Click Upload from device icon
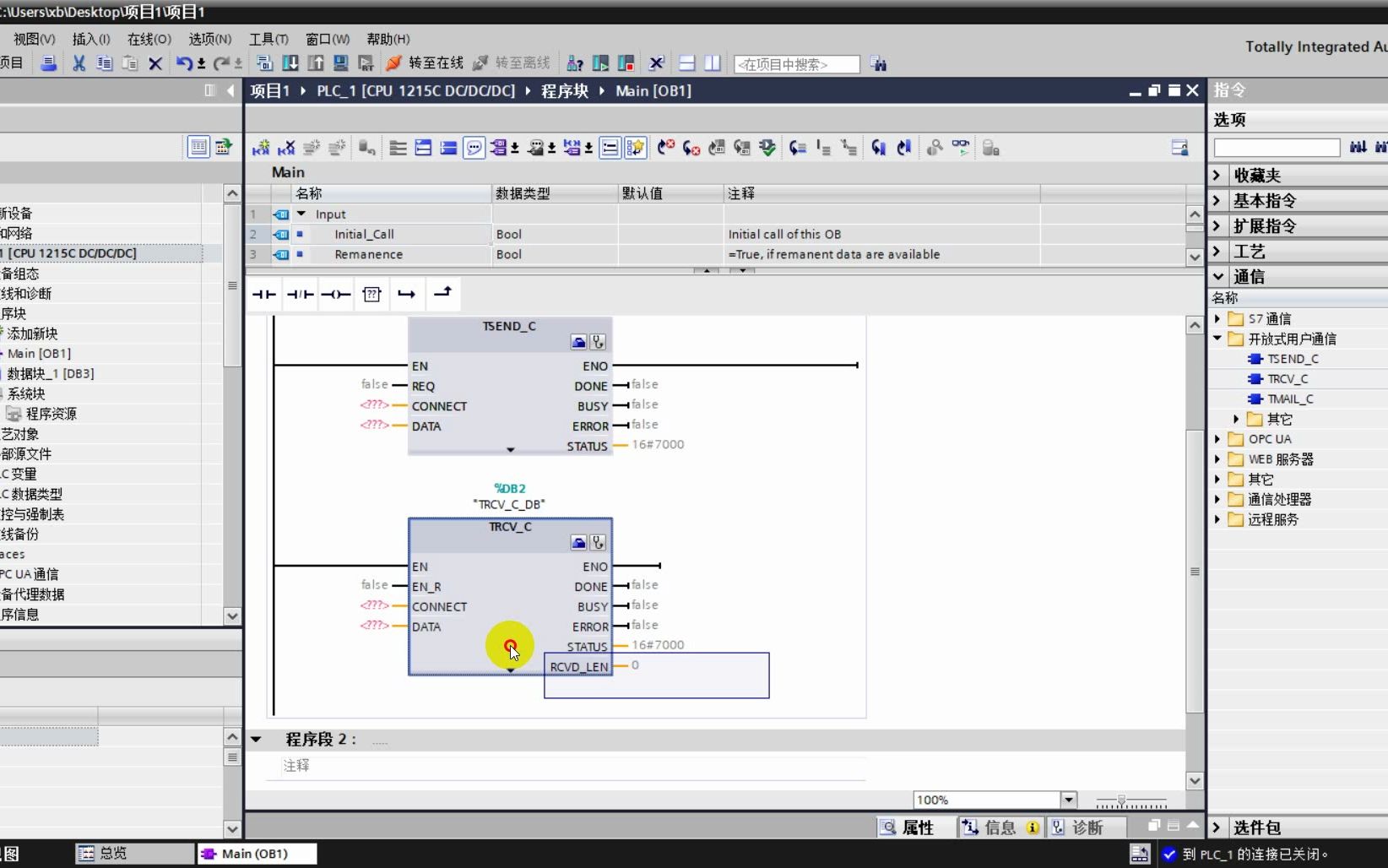This screenshot has width=1388, height=868. pos(315,63)
